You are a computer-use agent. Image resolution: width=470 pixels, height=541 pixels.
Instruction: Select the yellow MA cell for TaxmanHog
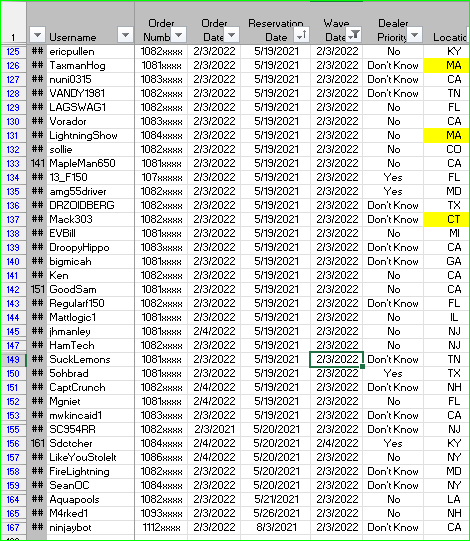[446, 66]
